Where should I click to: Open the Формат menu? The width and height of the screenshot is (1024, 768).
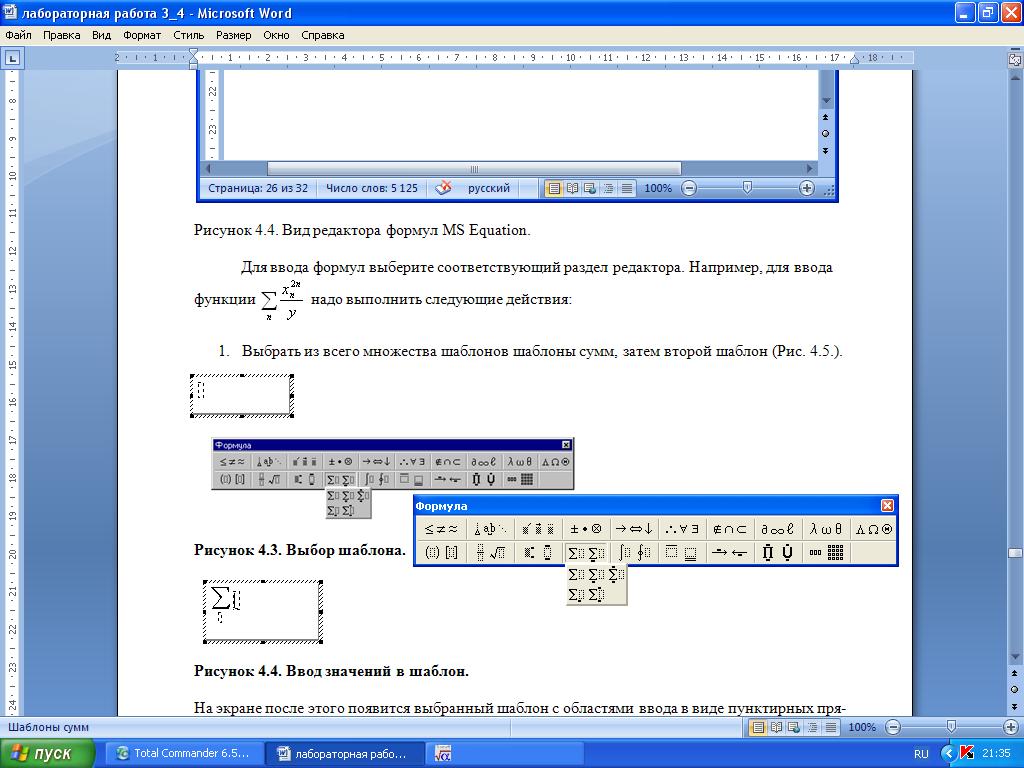(x=142, y=35)
